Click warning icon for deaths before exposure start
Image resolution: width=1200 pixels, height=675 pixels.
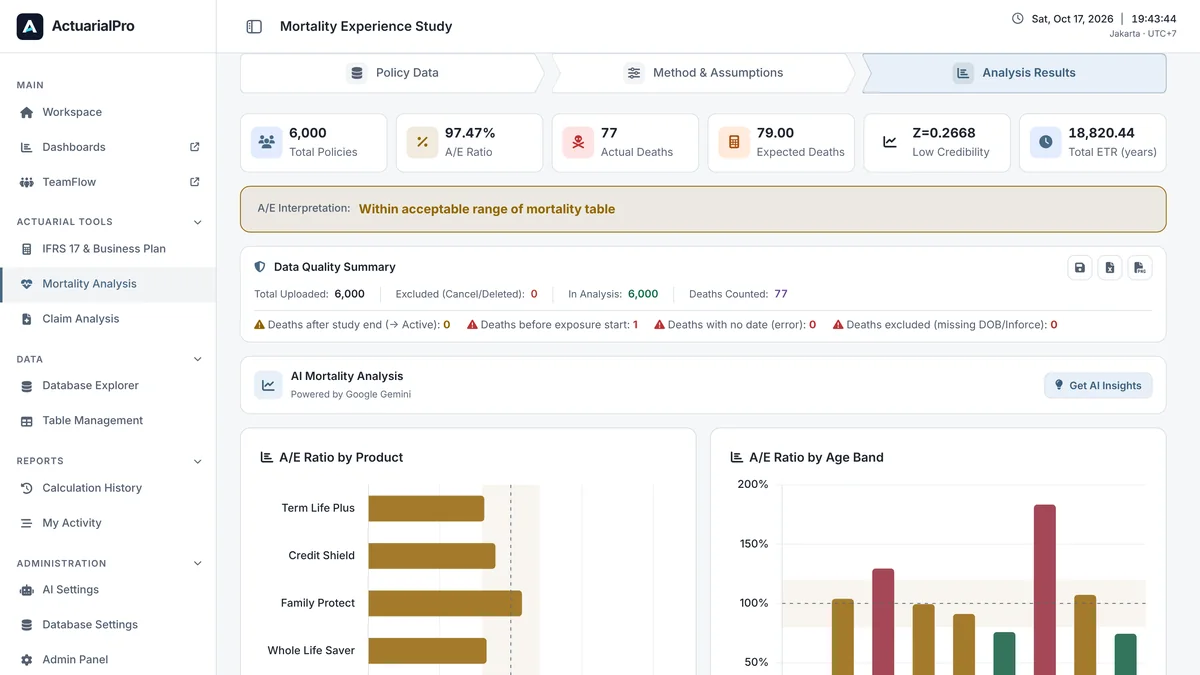(472, 324)
